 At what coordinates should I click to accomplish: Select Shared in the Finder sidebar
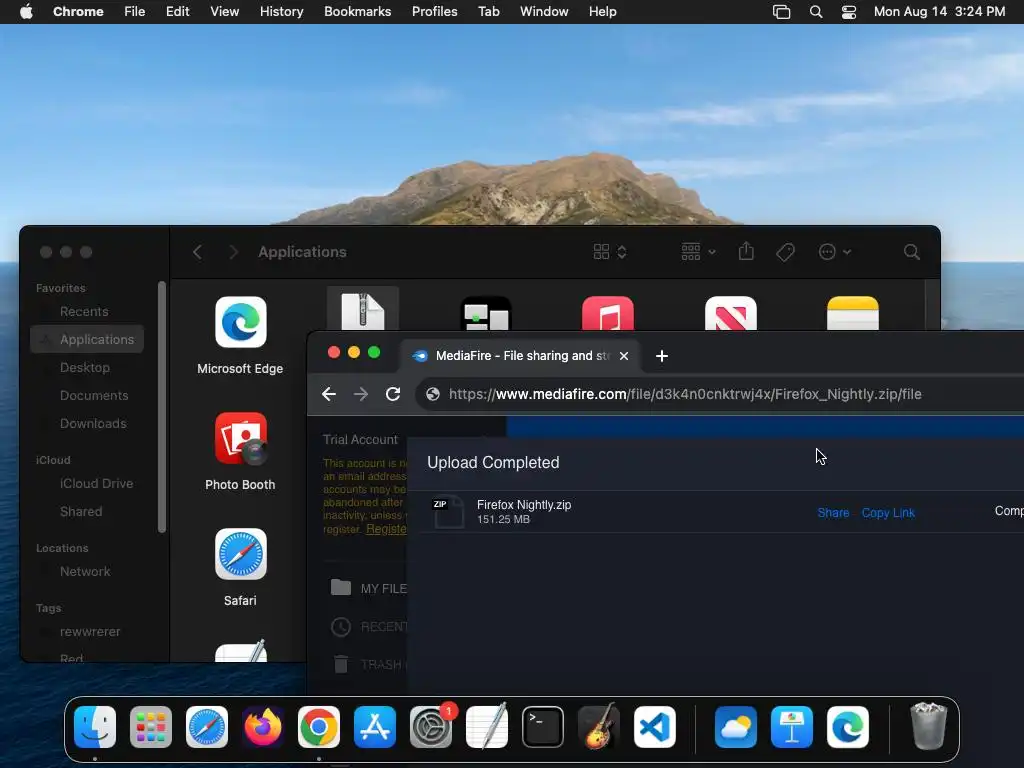(x=81, y=512)
